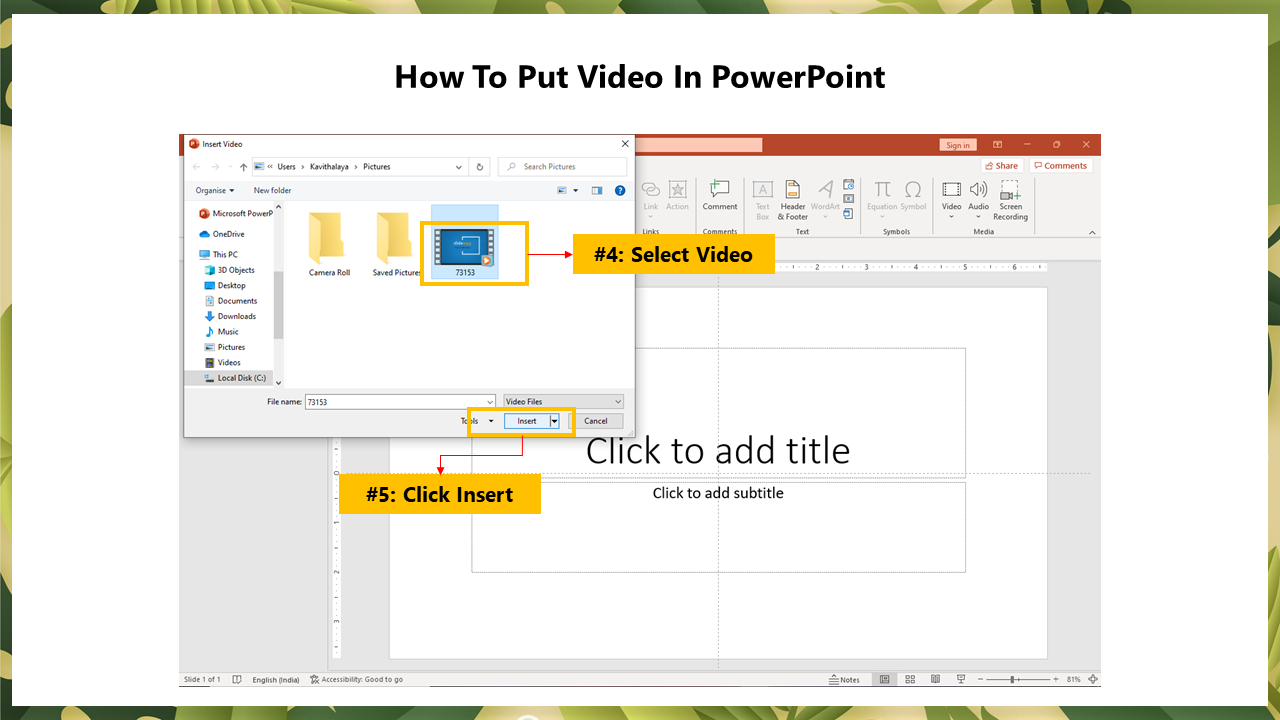This screenshot has height=720, width=1280.
Task: Refresh the Pictures folder listing
Action: [x=480, y=167]
